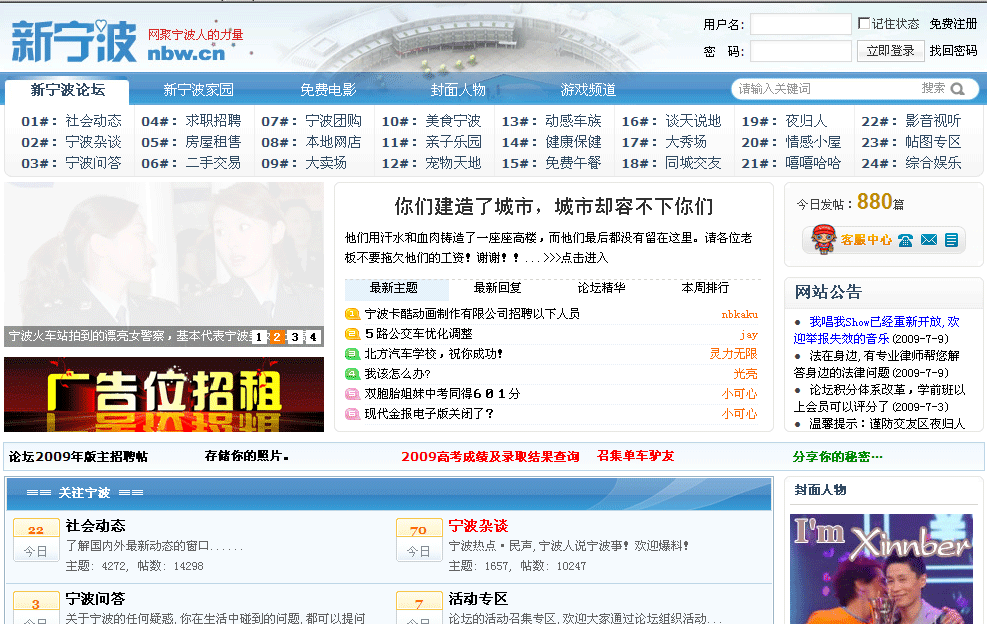Open the customer service phone icon
987x624 pixels.
(x=905, y=240)
